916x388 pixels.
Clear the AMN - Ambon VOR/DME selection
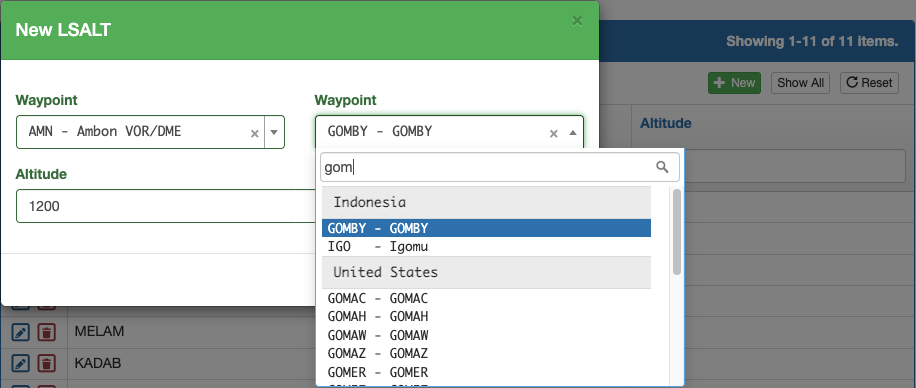[x=255, y=133]
